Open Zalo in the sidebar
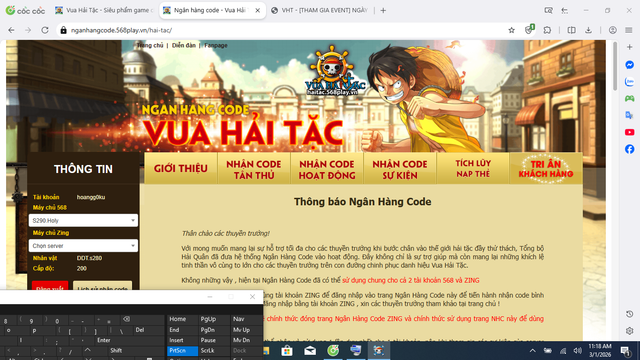Image resolution: width=640 pixels, height=360 pixels. (629, 82)
